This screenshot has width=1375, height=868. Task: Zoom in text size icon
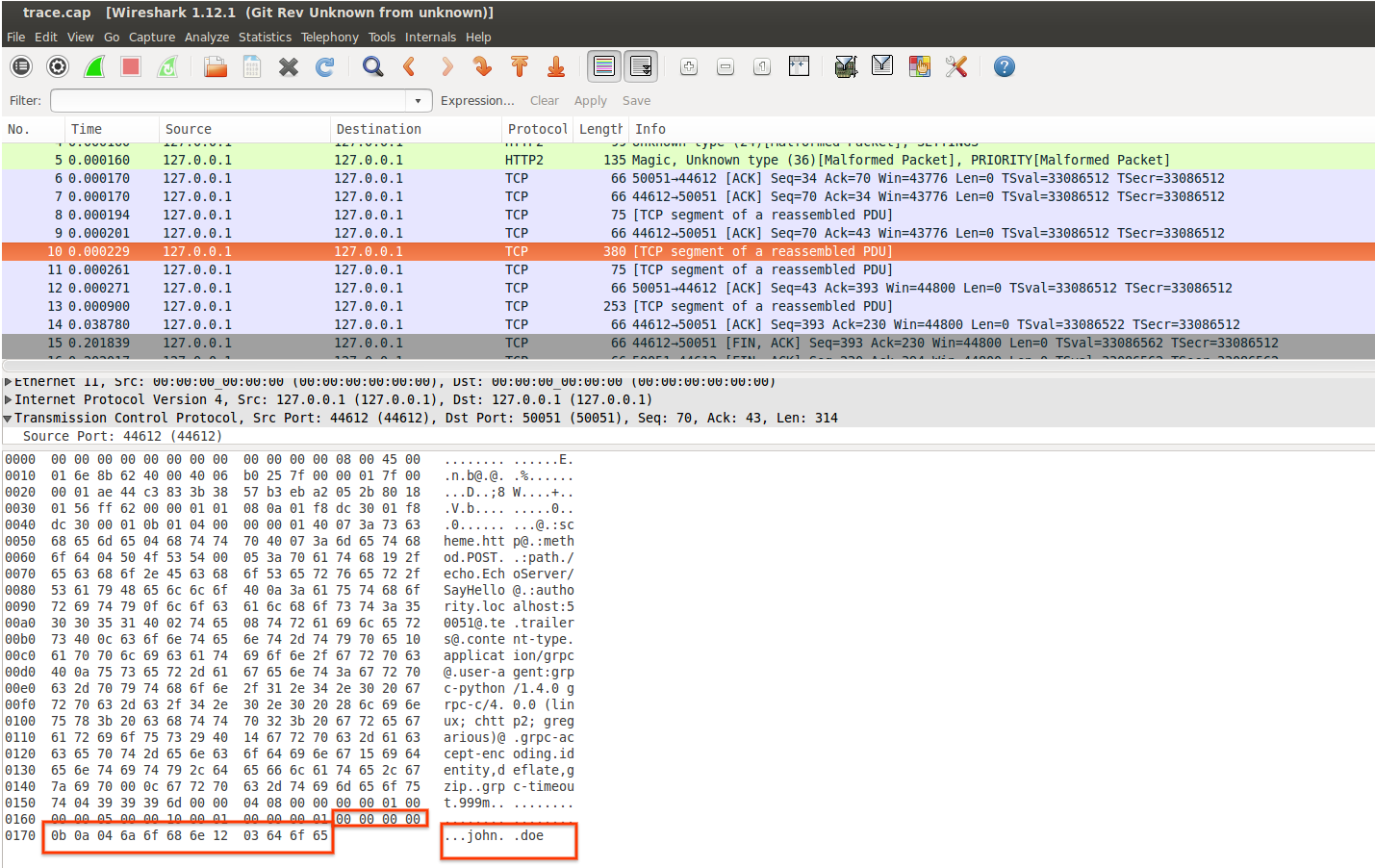pos(689,66)
